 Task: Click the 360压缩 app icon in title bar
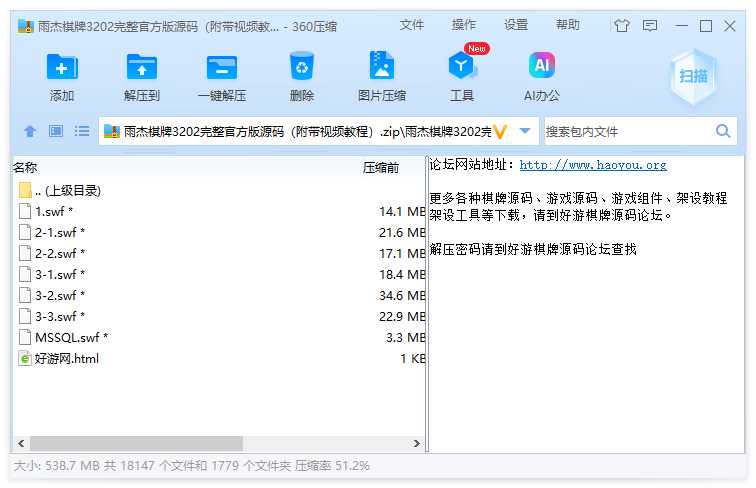pos(26,26)
